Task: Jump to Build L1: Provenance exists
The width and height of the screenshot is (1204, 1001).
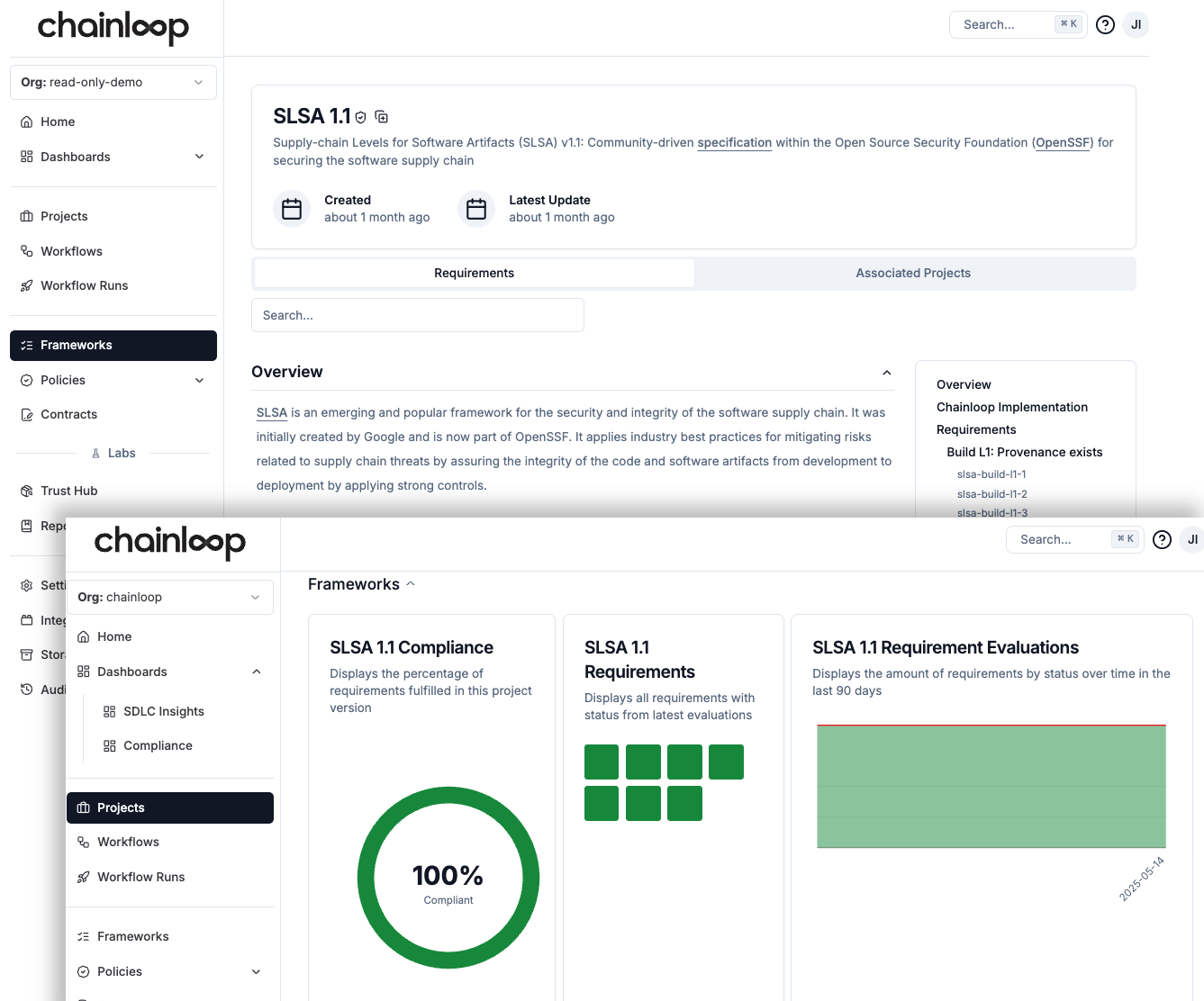Action: click(1025, 452)
